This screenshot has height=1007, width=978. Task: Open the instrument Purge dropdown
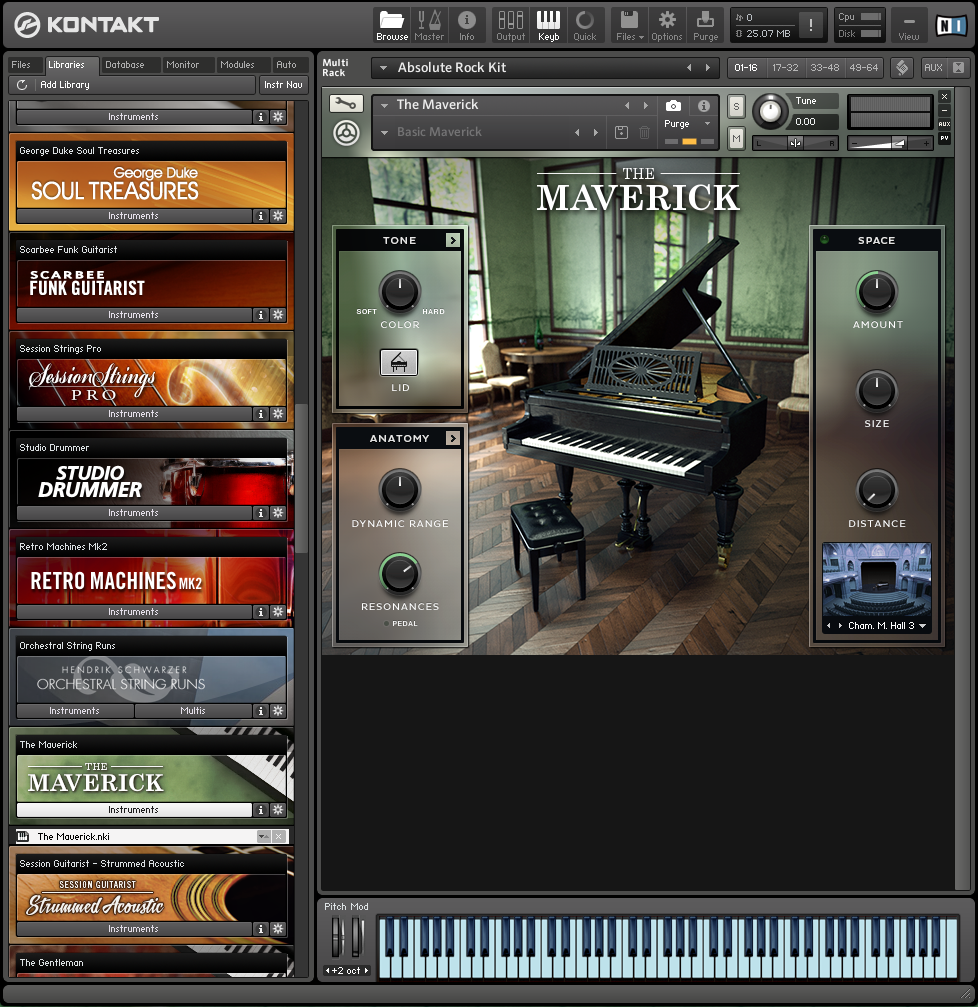(708, 124)
